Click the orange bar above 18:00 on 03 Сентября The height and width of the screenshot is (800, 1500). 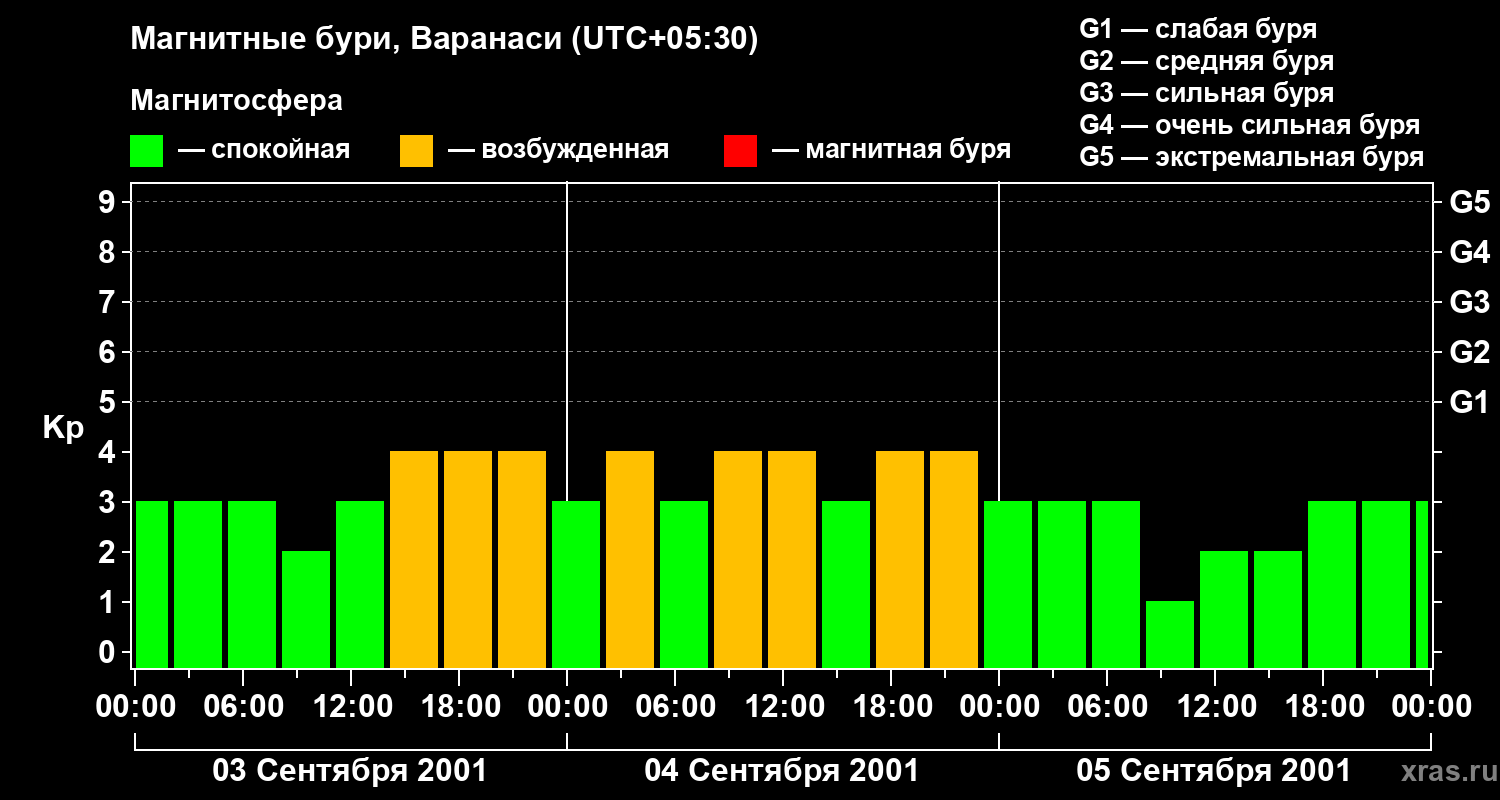pos(468,559)
